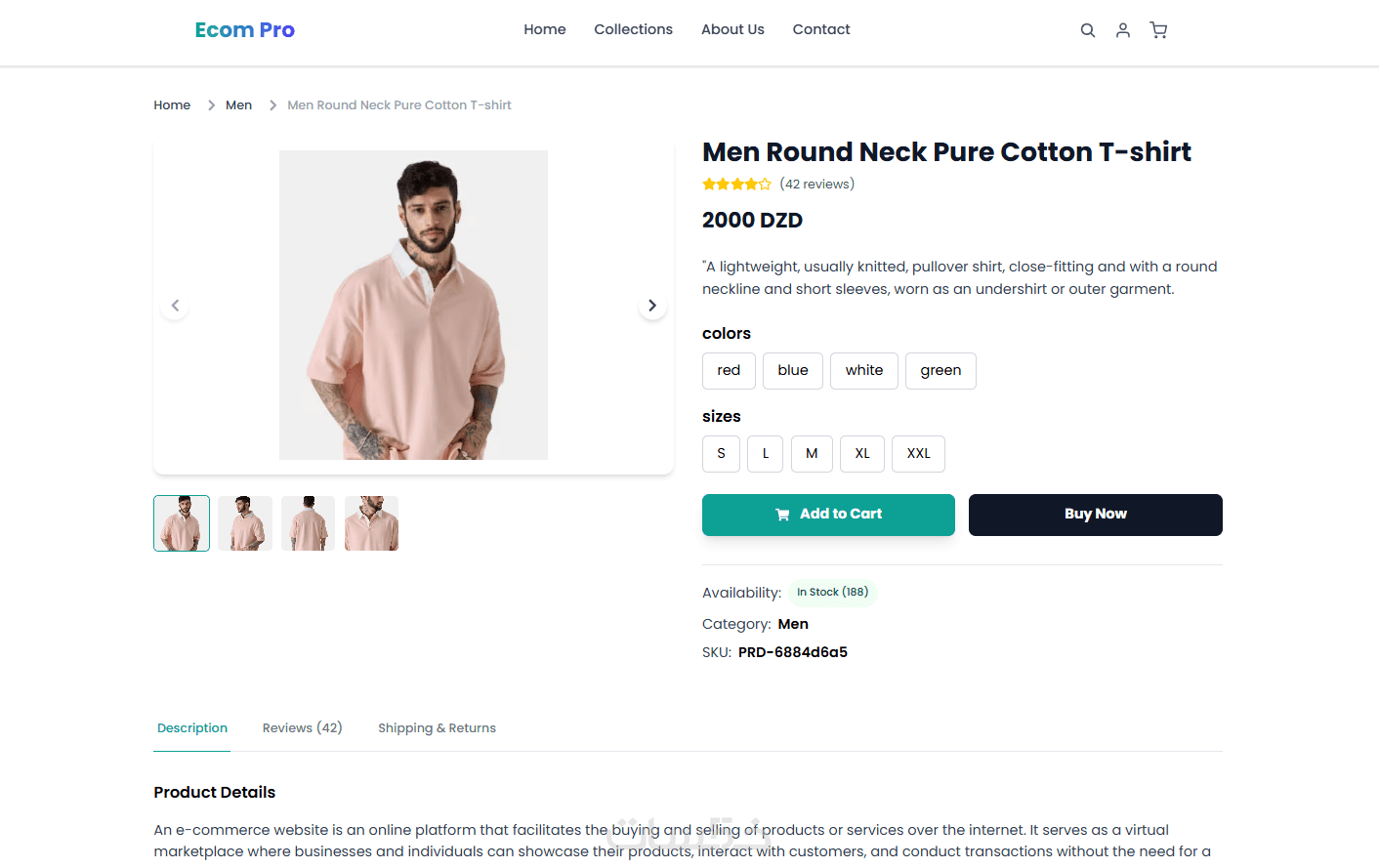Show next product image arrow
The width and height of the screenshot is (1379, 868).
pyautogui.click(x=652, y=306)
